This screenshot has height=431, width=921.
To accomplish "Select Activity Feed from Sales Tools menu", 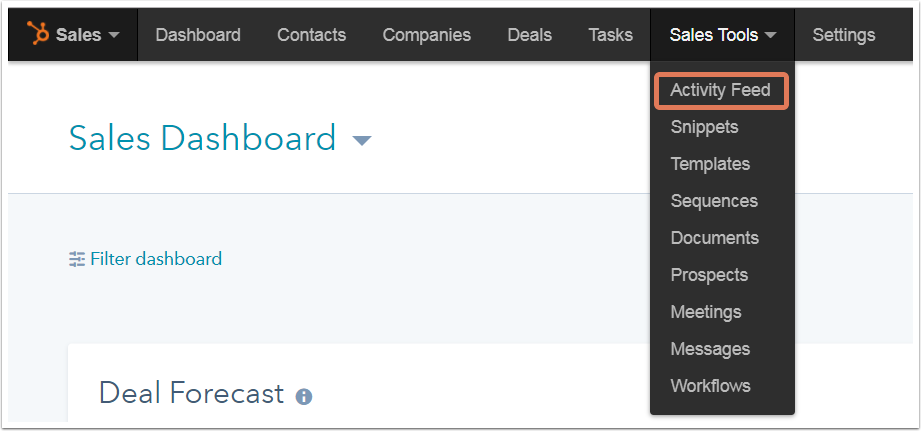I will [x=720, y=90].
